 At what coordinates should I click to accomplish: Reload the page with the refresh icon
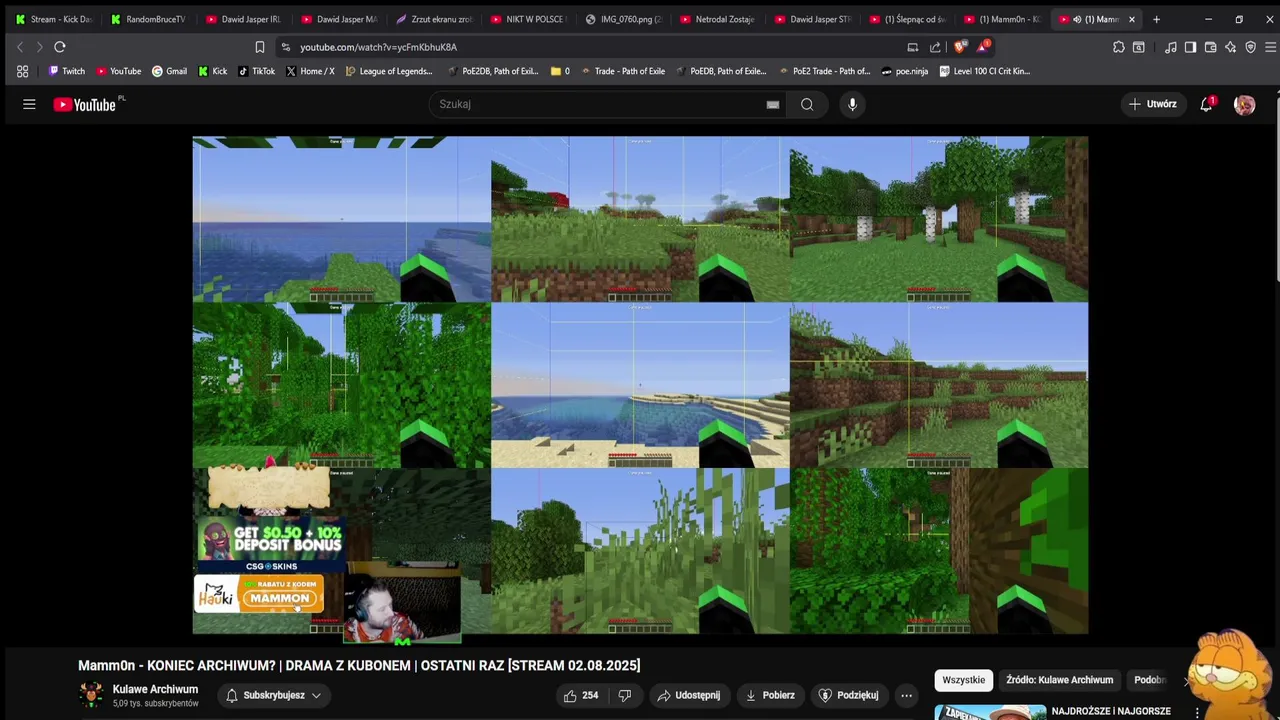[x=60, y=47]
